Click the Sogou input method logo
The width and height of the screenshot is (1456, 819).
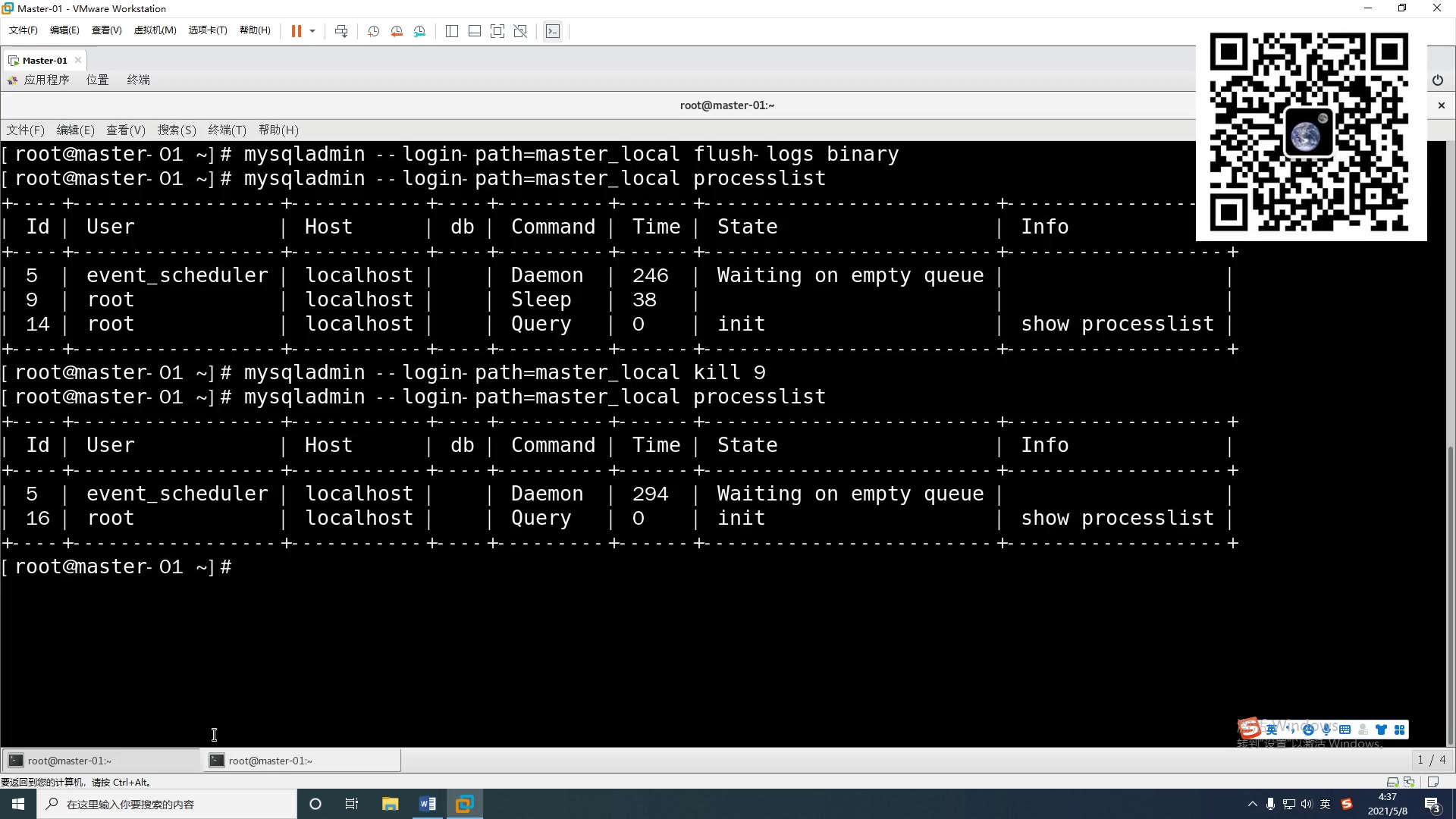(1250, 729)
